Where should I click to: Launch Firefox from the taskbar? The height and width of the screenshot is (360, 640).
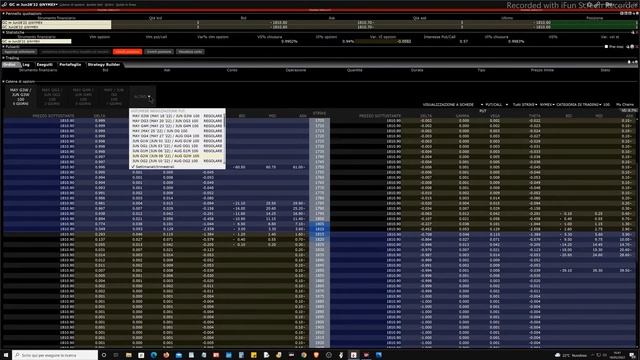pyautogui.click(x=166, y=355)
